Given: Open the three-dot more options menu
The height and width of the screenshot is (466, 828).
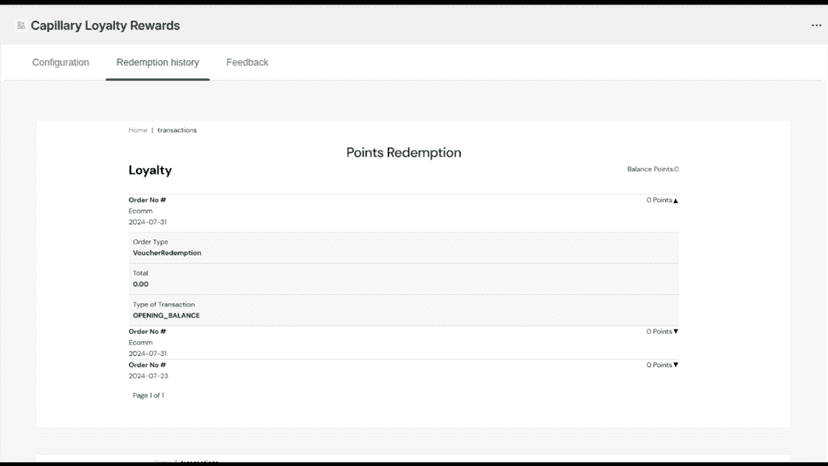Looking at the screenshot, I should click(816, 25).
